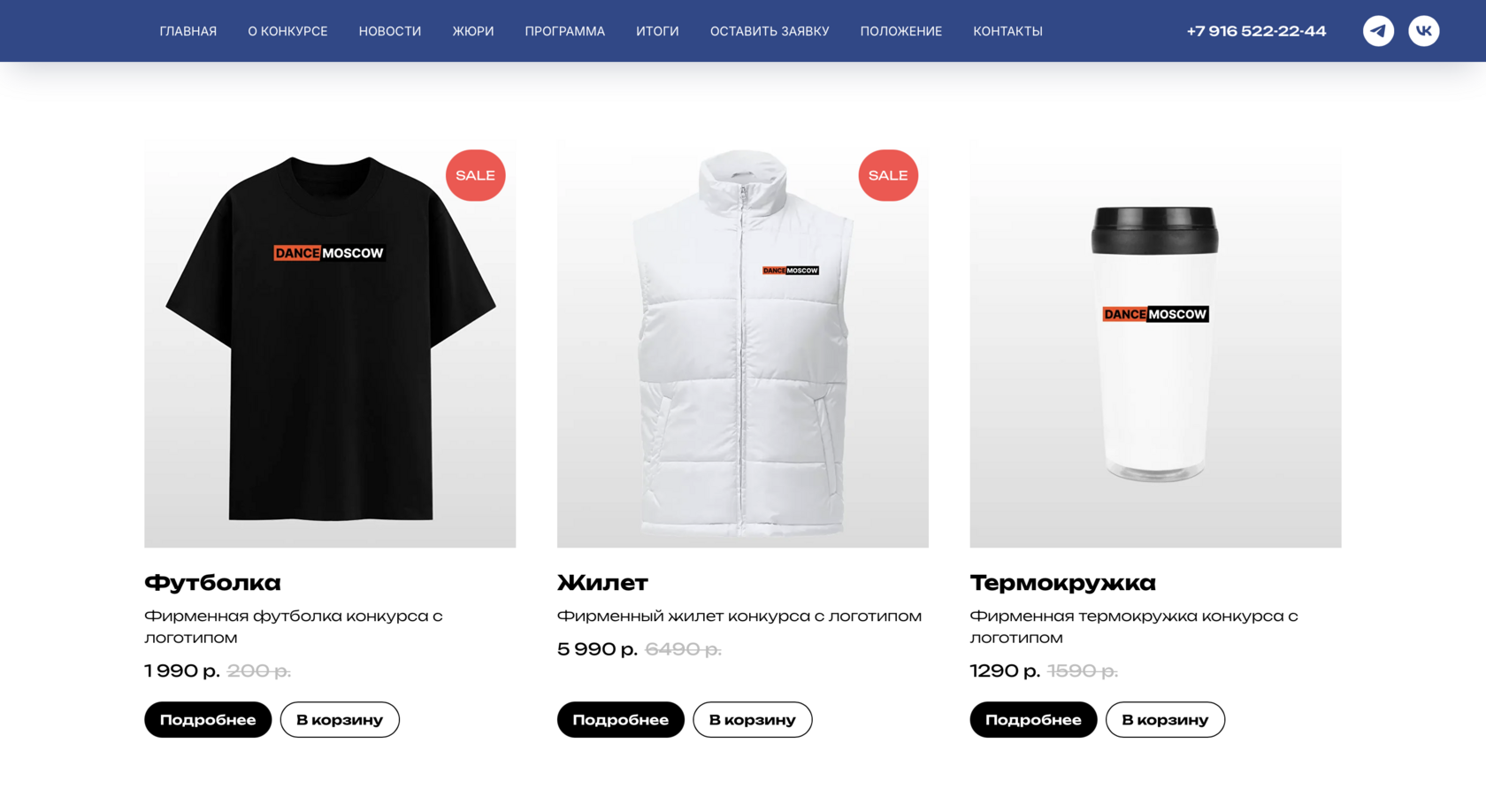This screenshot has height=812, width=1486.
Task: Open the НОВОСТИ section
Action: point(390,31)
